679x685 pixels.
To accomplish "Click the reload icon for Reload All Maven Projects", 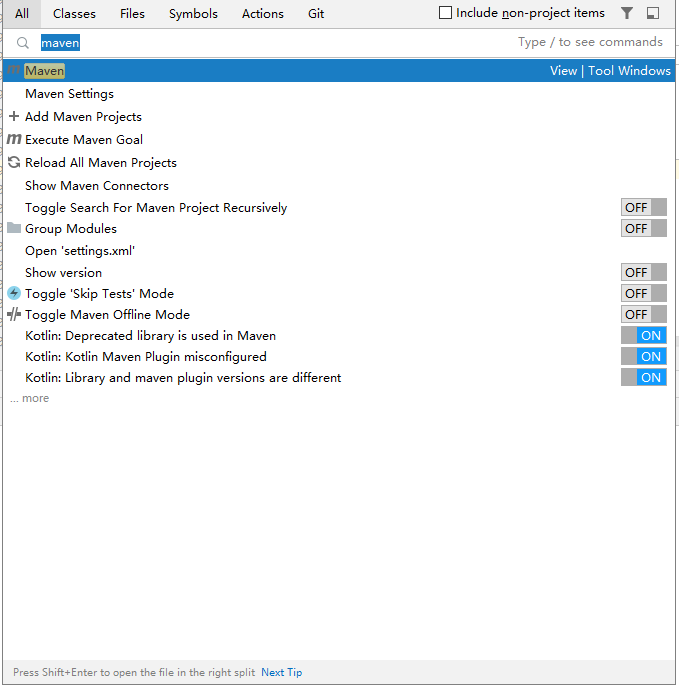I will tap(14, 162).
